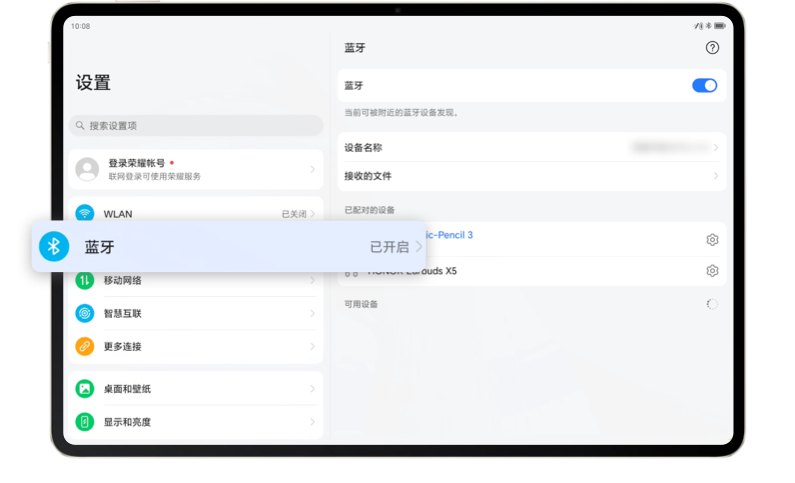The height and width of the screenshot is (483, 795).
Task: Tap the Bluetooth status bar icon
Action: click(x=708, y=26)
